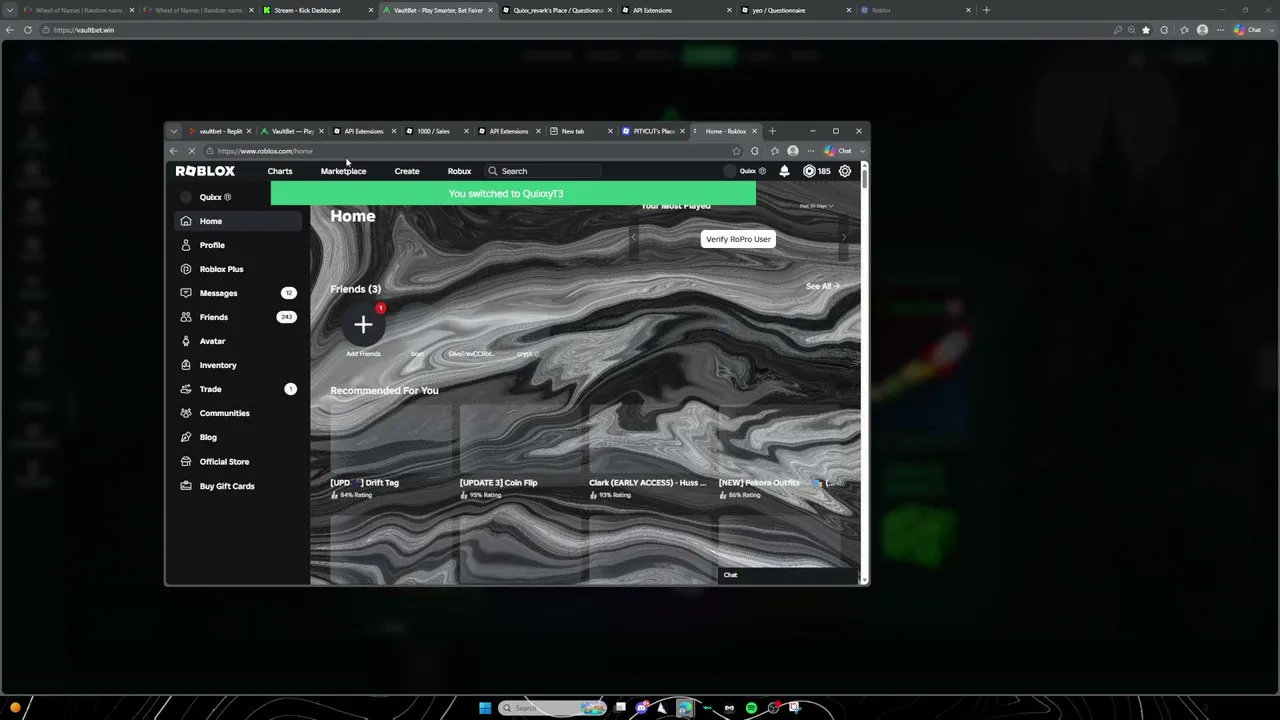This screenshot has width=1280, height=720.
Task: Switch to the PITYCUT's Place tab
Action: [653, 131]
